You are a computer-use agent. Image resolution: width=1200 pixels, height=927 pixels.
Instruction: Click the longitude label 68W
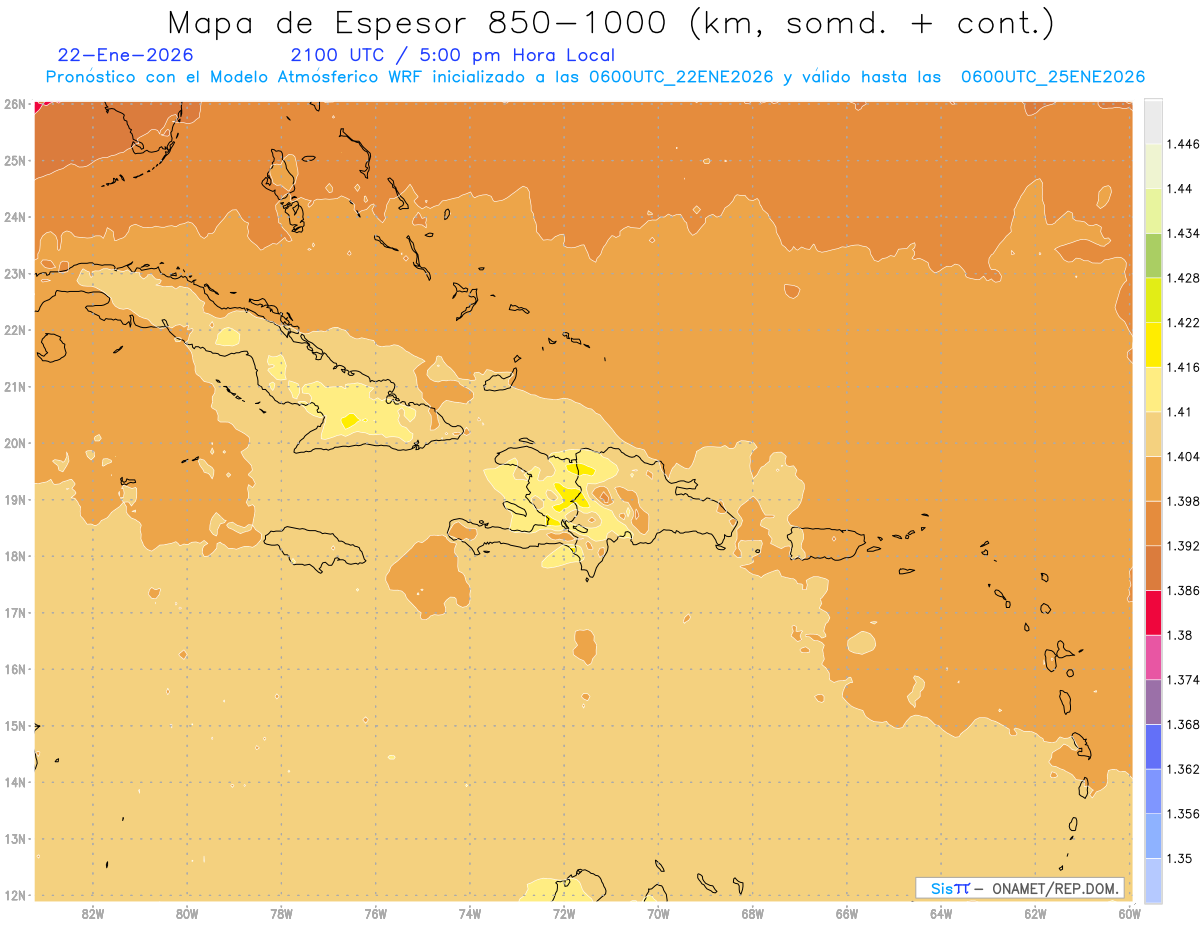pyautogui.click(x=752, y=913)
